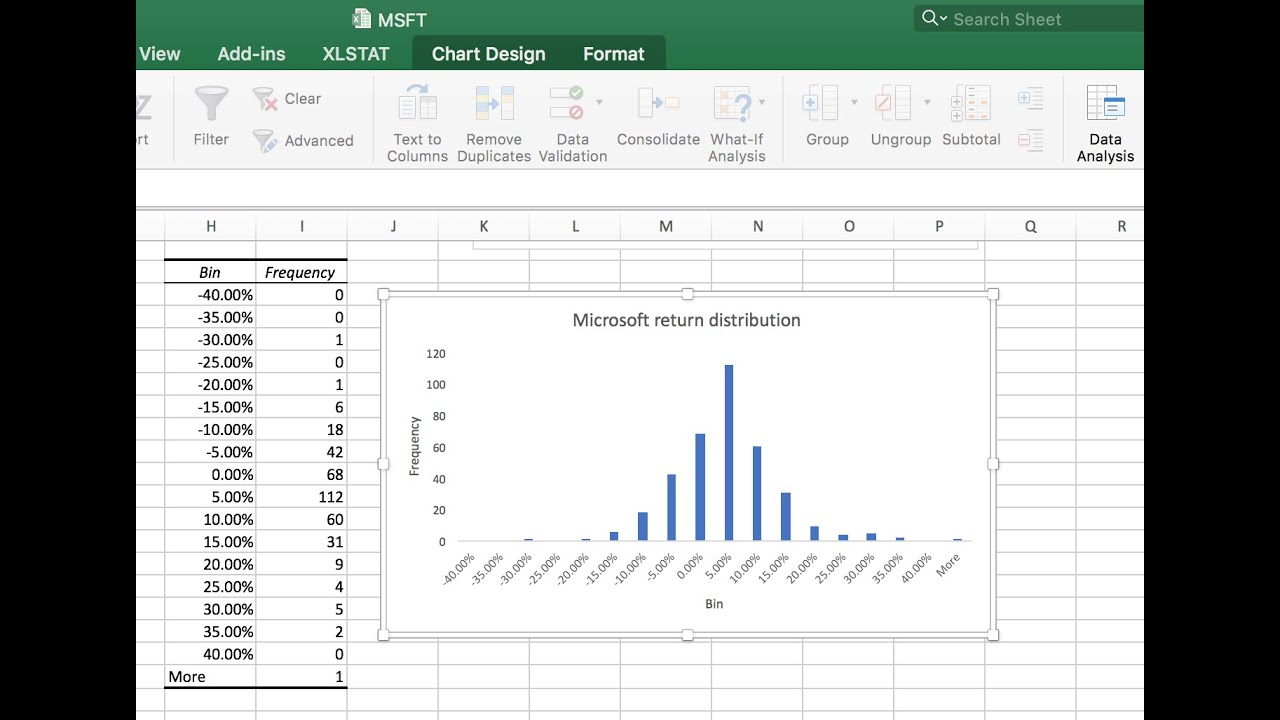Click the Frequency header cell
The image size is (1280, 720).
pos(301,272)
